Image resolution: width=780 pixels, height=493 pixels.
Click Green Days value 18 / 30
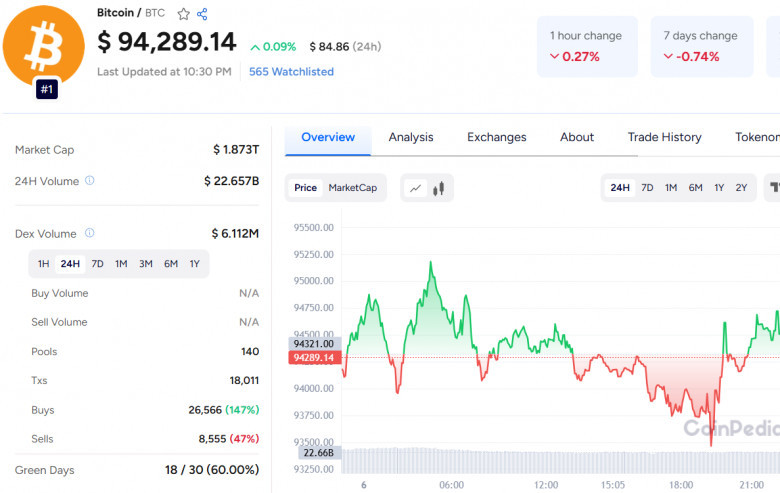pyautogui.click(x=212, y=470)
